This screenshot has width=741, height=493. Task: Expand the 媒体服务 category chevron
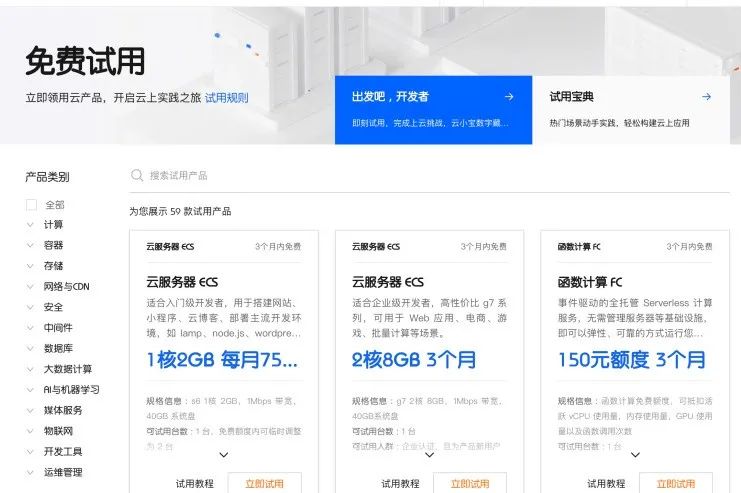30,410
